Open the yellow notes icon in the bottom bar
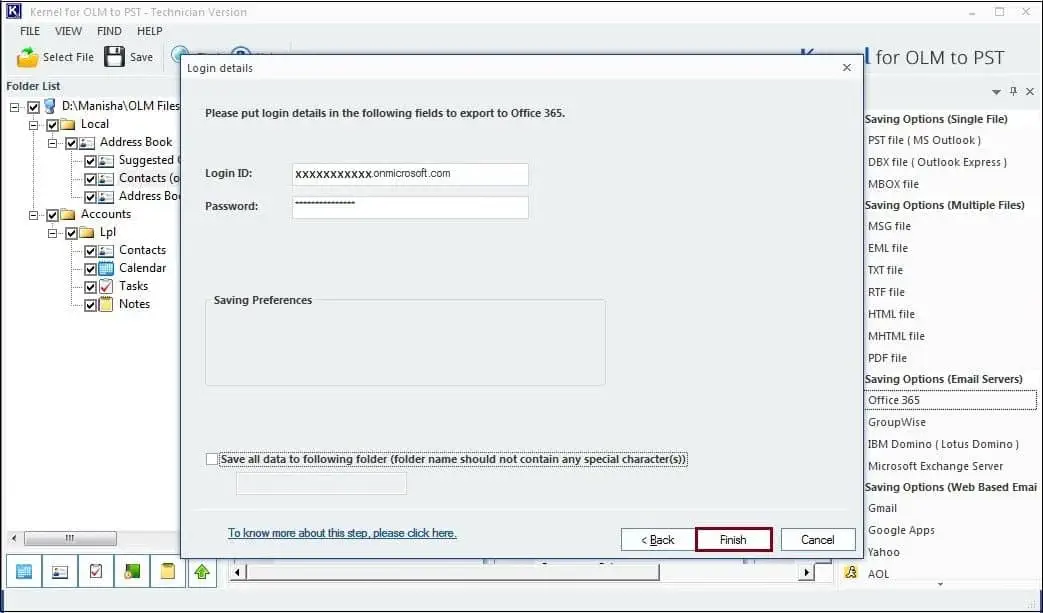The width and height of the screenshot is (1043, 613). (168, 571)
